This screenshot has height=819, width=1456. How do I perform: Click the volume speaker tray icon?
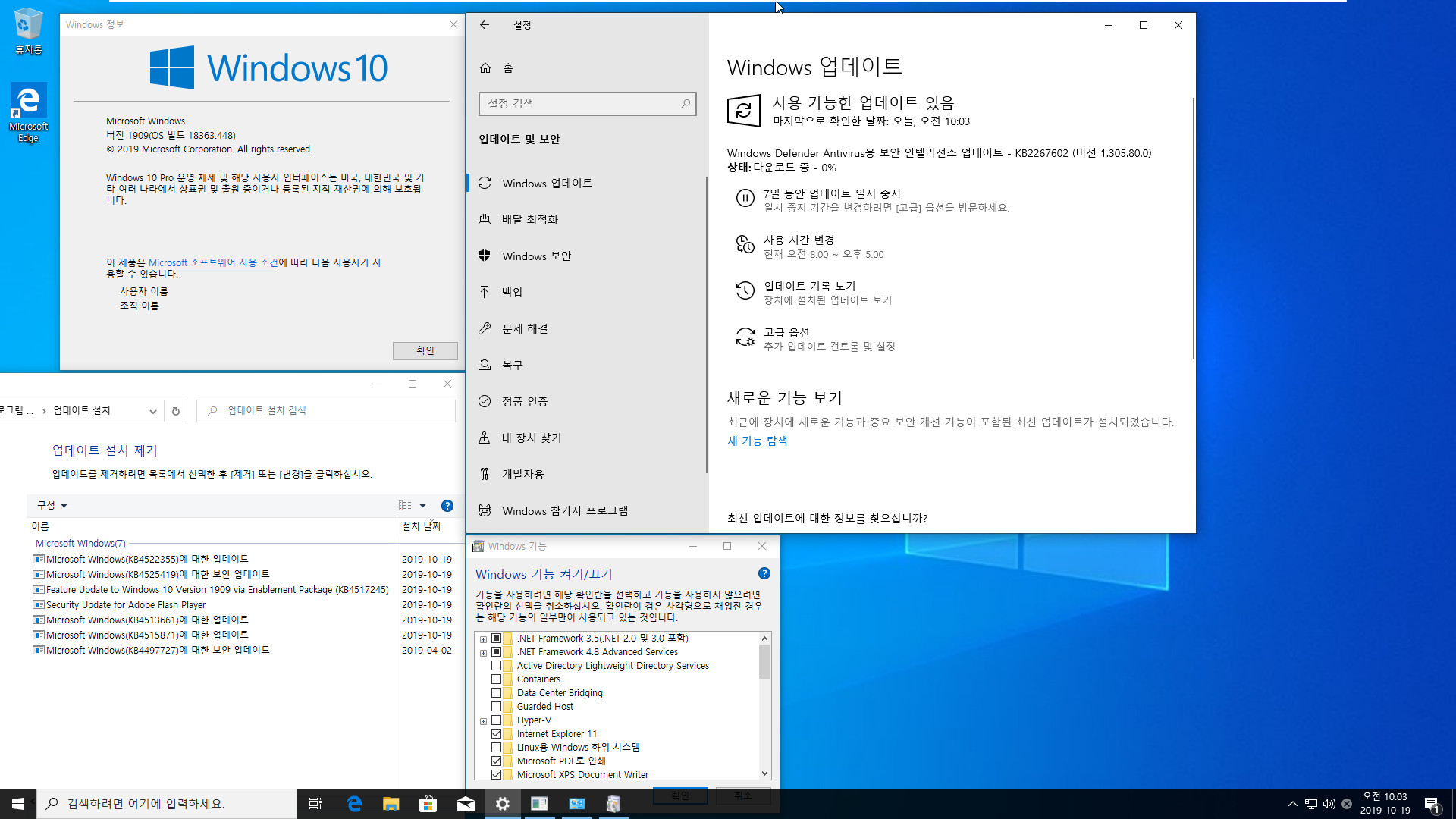point(1329,804)
